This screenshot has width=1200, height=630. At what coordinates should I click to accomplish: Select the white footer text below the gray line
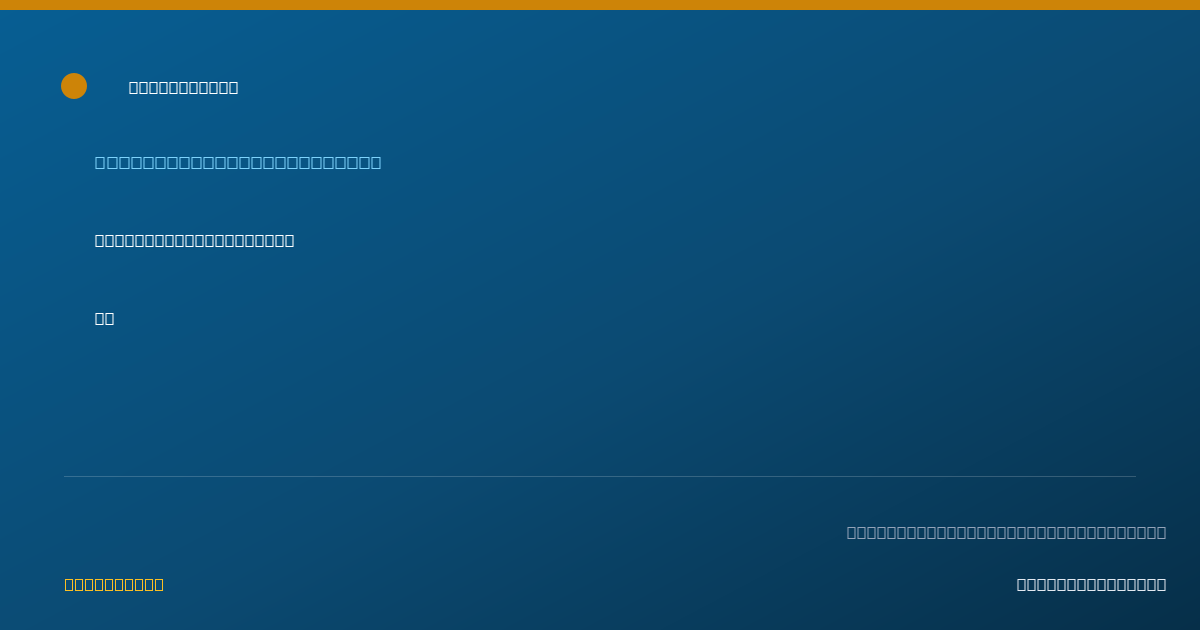tap(1091, 585)
